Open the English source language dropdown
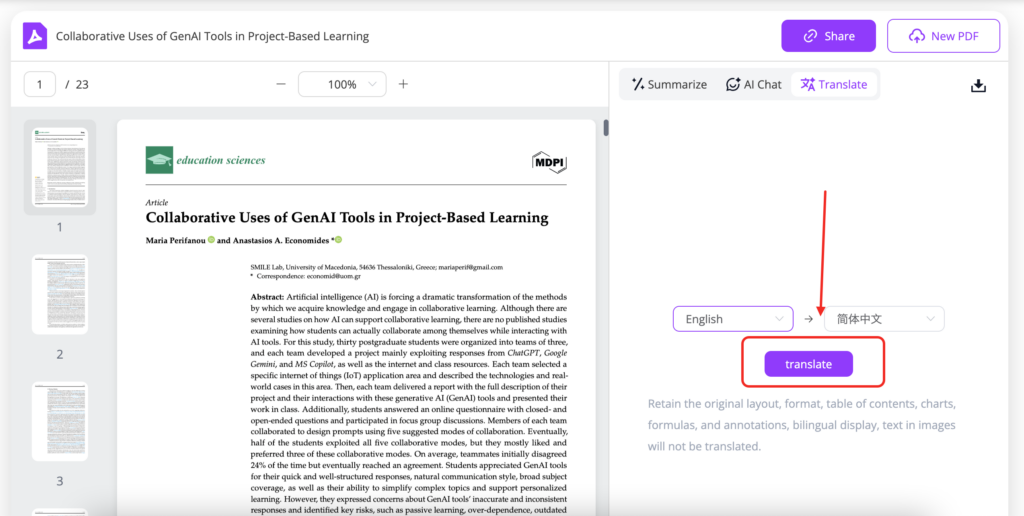 click(x=733, y=319)
